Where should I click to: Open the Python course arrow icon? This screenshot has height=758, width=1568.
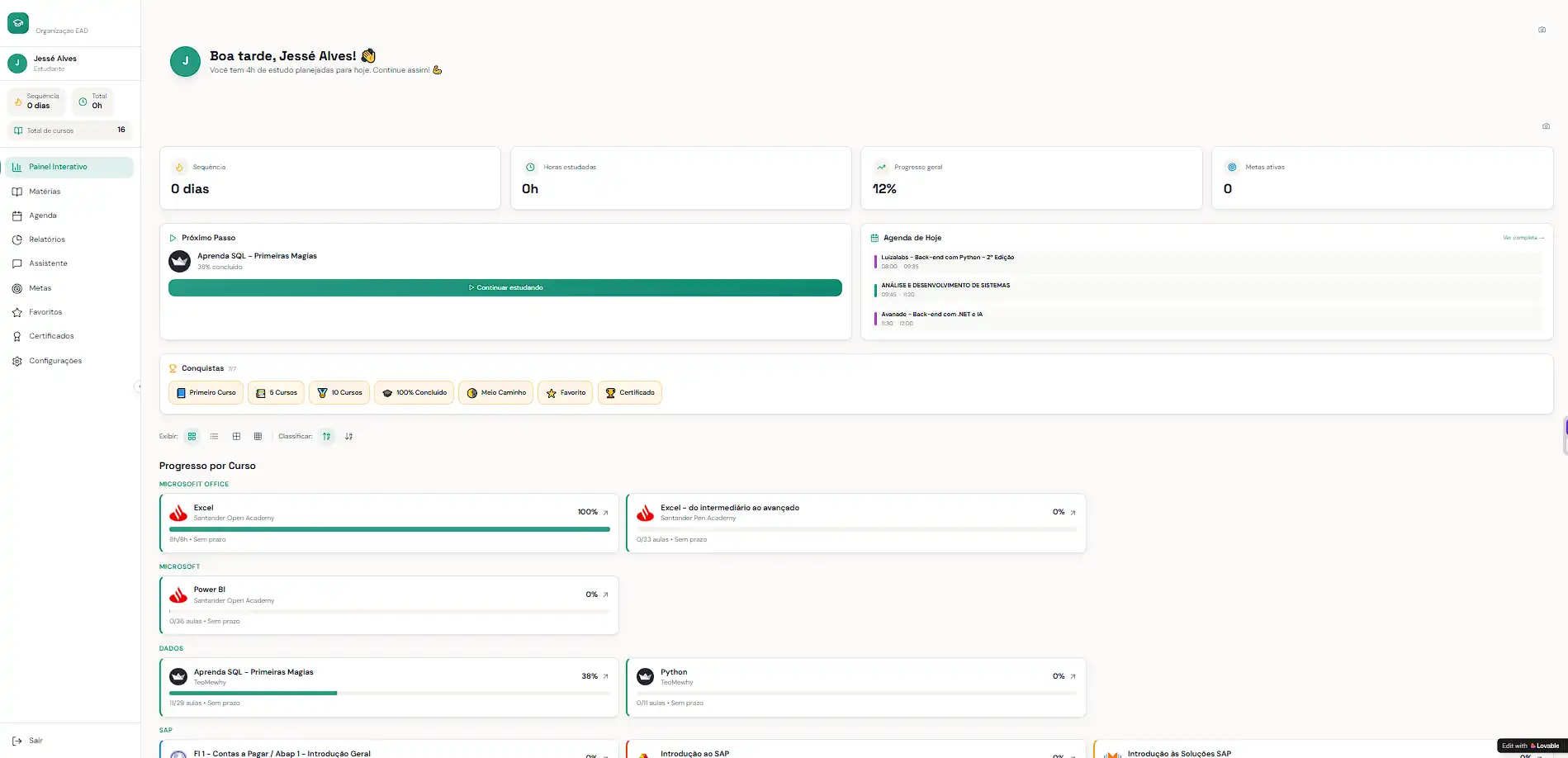1073,676
